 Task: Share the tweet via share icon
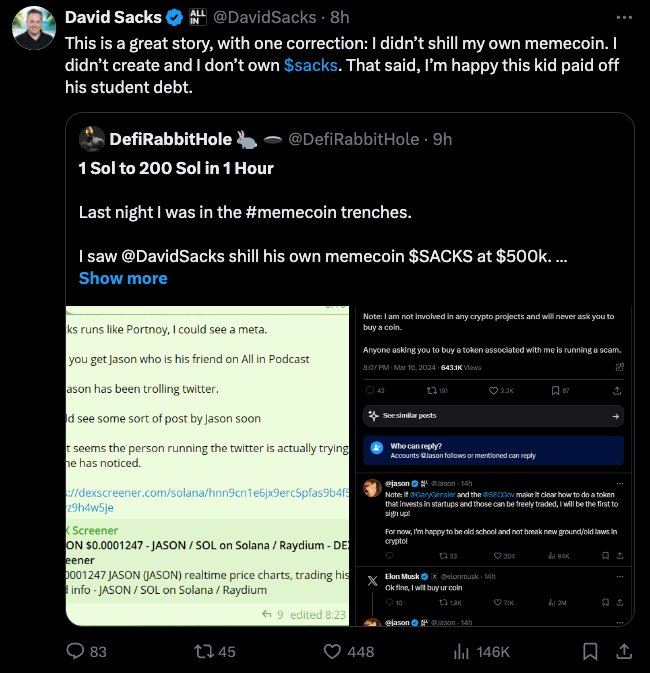click(x=624, y=651)
